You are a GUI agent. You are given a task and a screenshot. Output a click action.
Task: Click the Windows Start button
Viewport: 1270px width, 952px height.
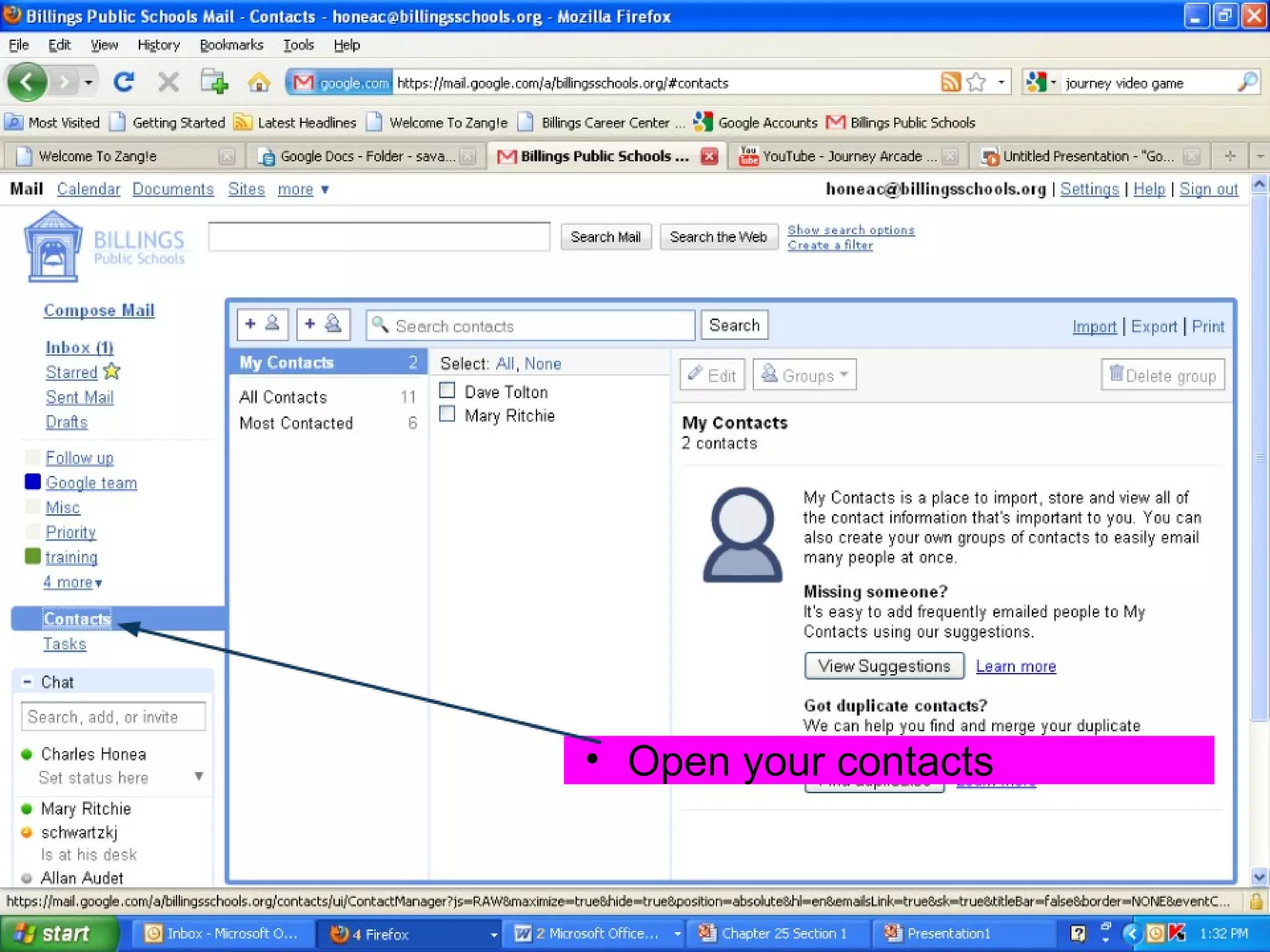60,933
